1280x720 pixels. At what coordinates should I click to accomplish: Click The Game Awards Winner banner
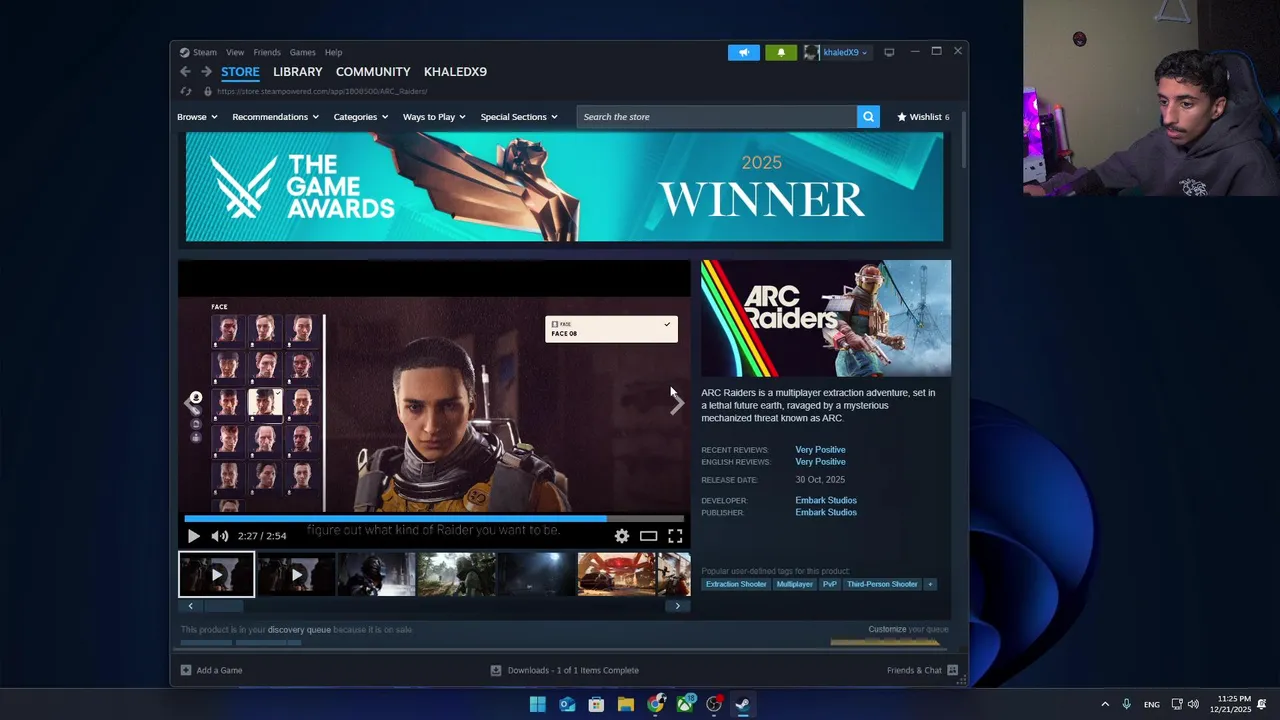564,187
